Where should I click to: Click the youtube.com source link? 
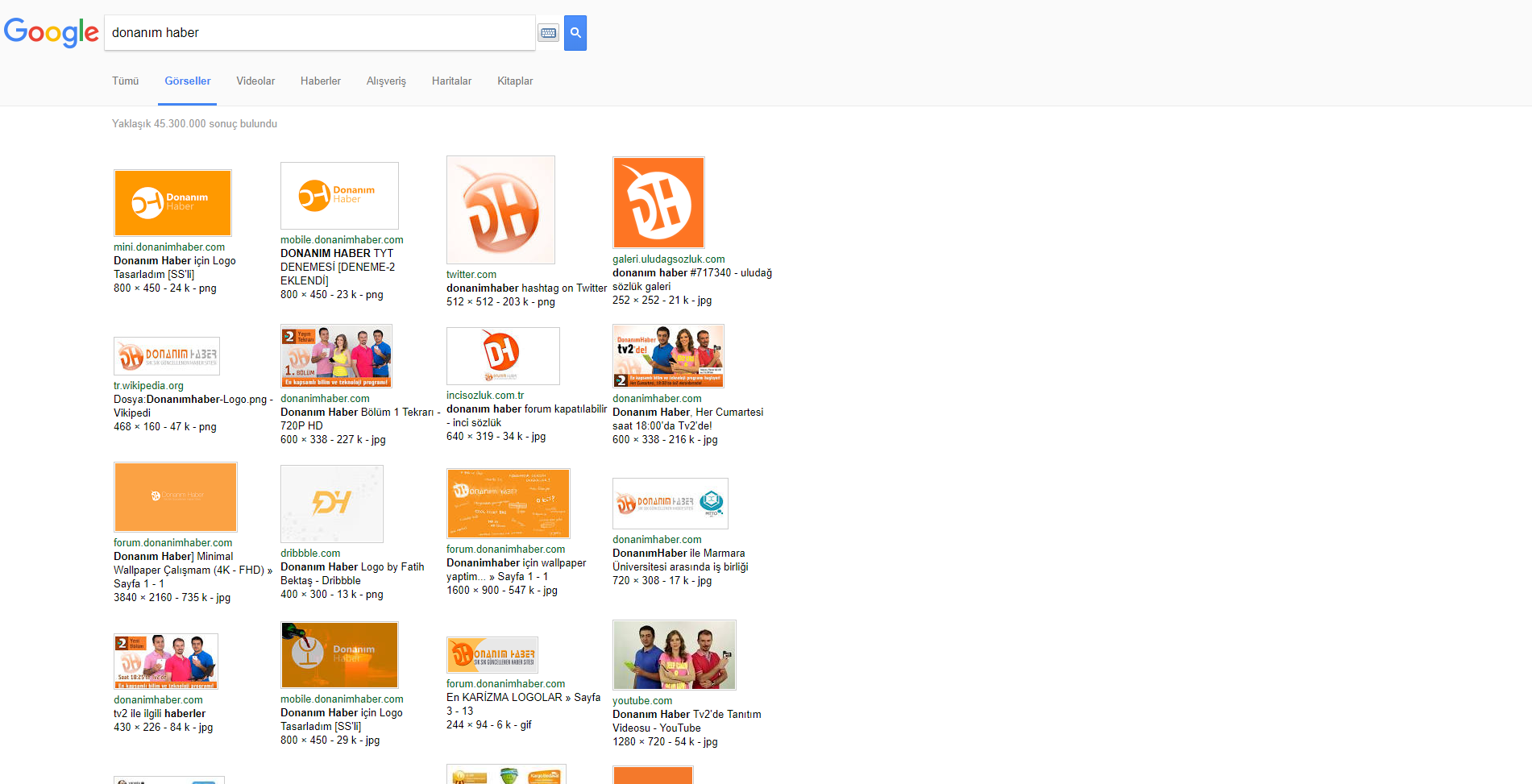tap(642, 701)
